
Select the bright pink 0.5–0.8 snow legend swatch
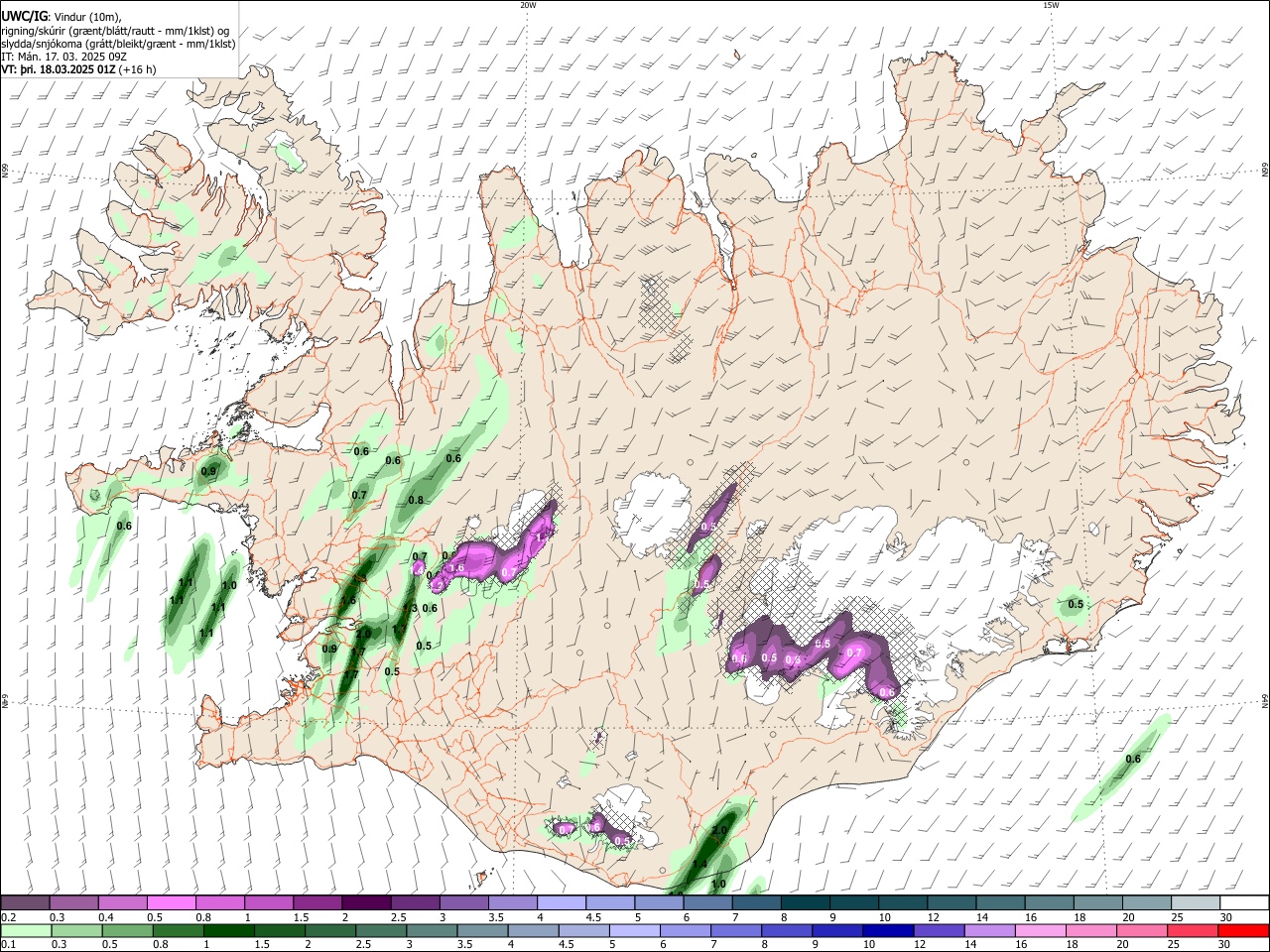tap(172, 903)
